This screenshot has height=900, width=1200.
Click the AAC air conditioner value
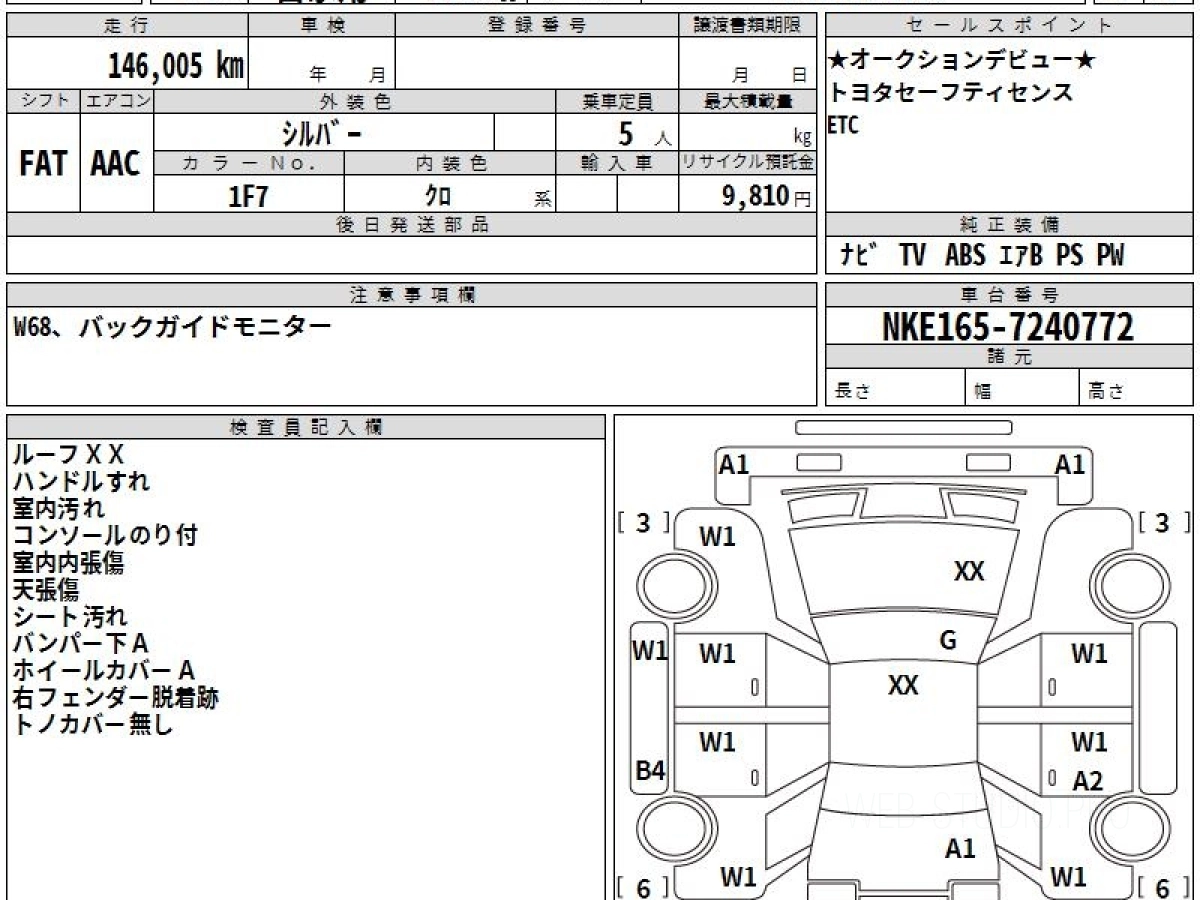116,163
